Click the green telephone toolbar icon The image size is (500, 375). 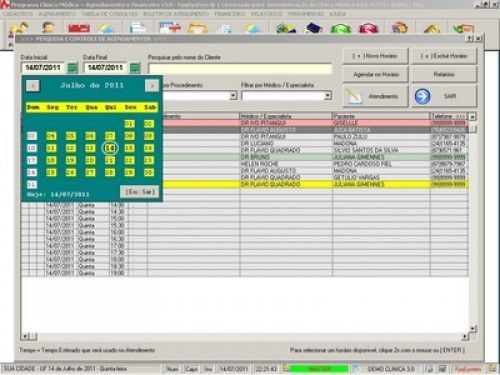click(x=341, y=29)
